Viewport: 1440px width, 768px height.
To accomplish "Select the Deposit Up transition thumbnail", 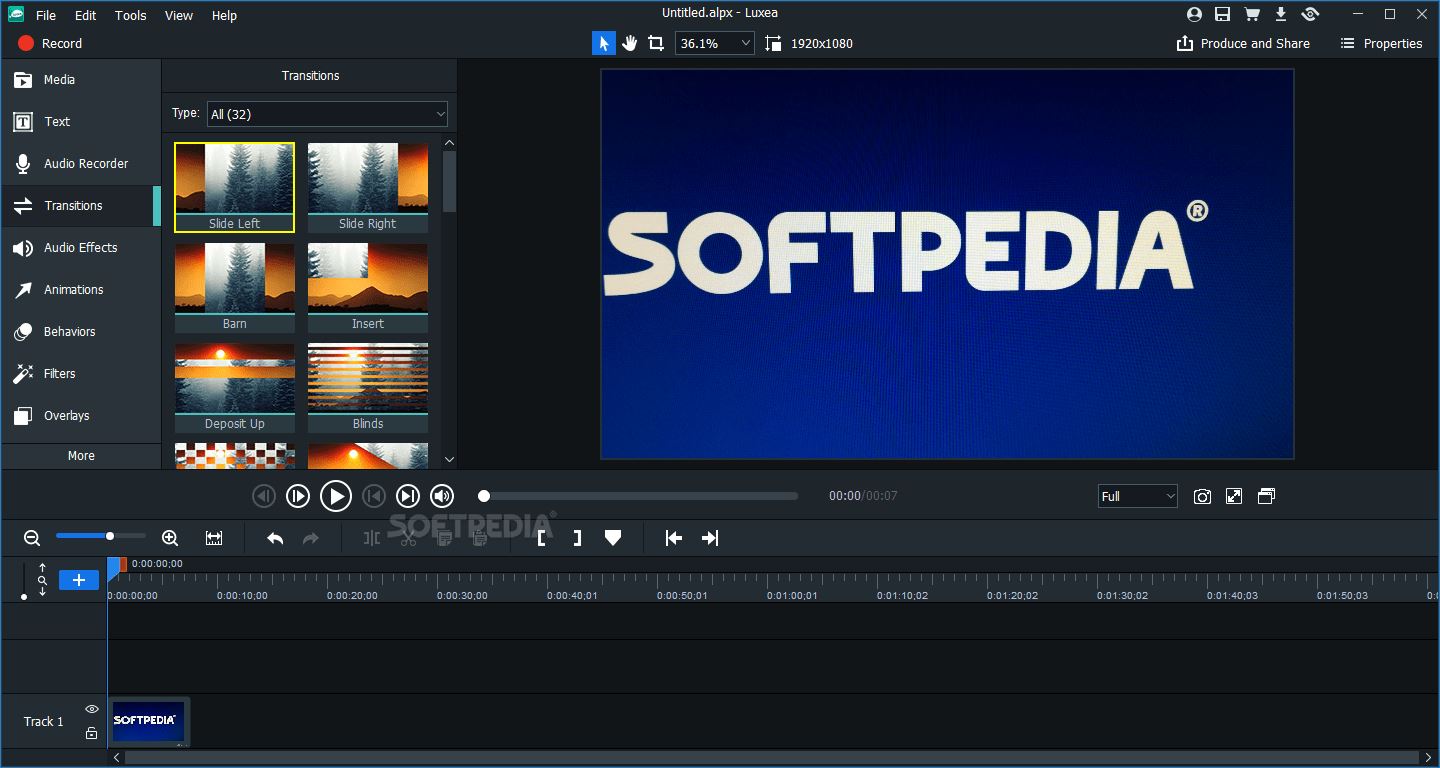I will (235, 388).
